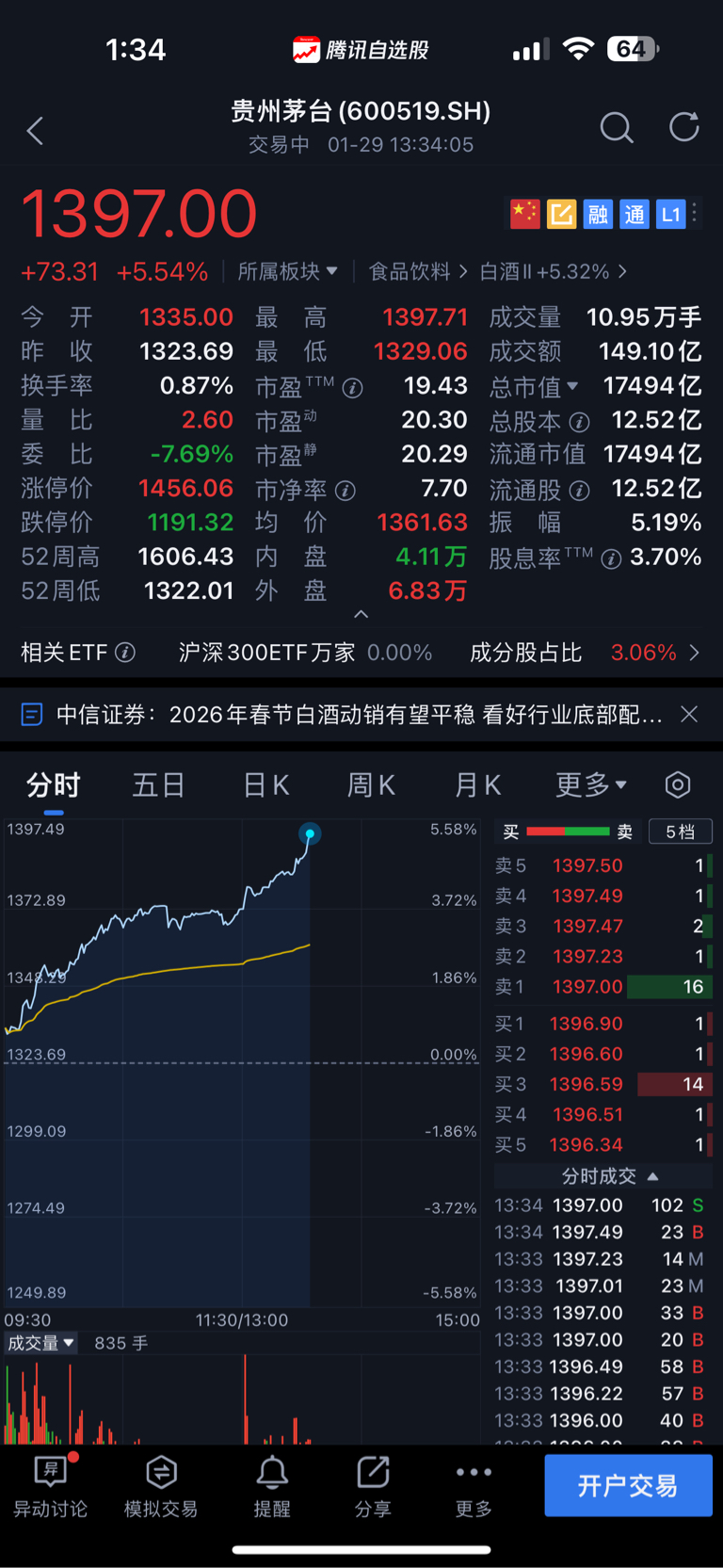Dismiss the 中信证券 news banner
The width and height of the screenshot is (723, 1568).
click(x=689, y=715)
